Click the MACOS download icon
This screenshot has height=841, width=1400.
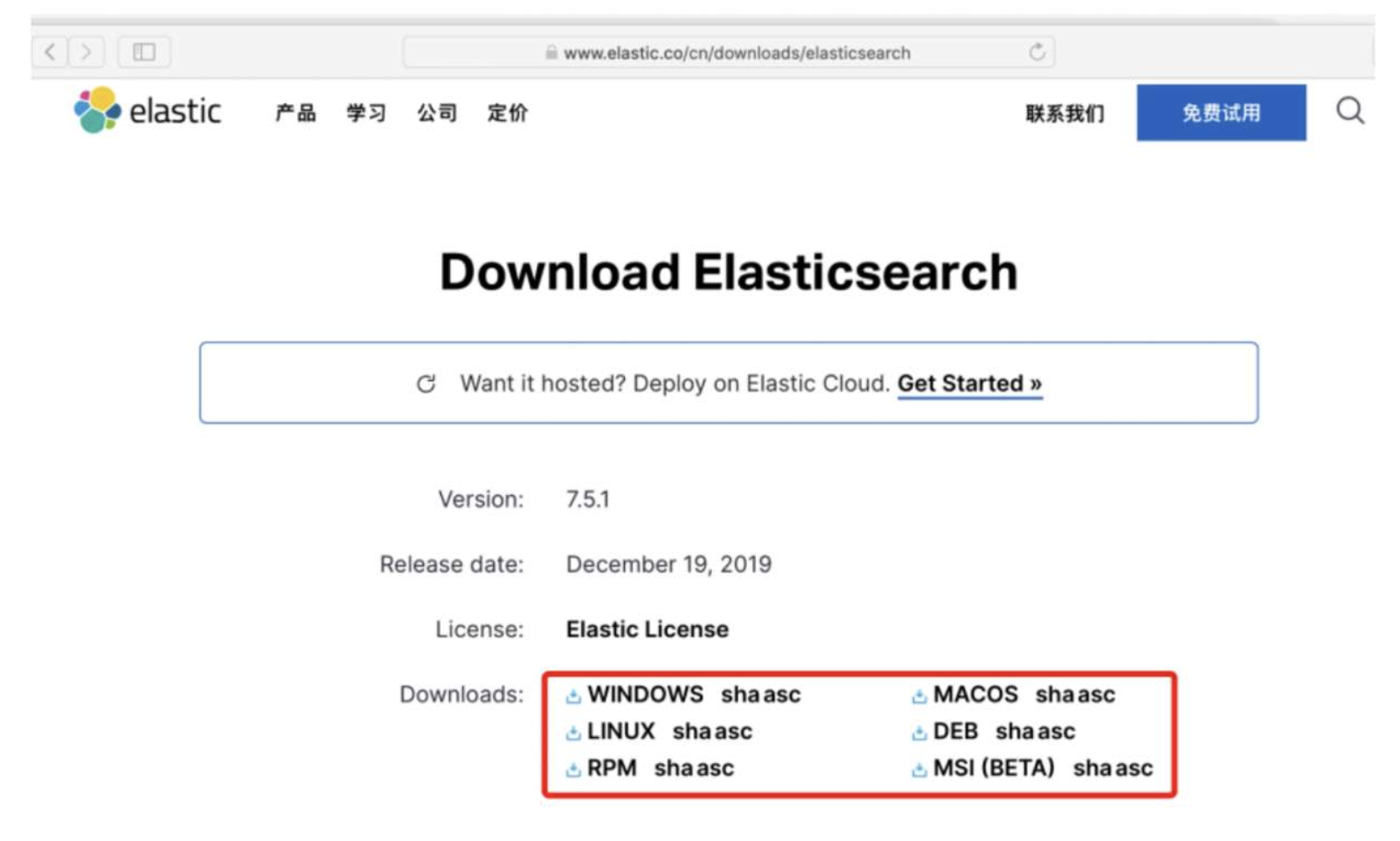click(x=919, y=696)
